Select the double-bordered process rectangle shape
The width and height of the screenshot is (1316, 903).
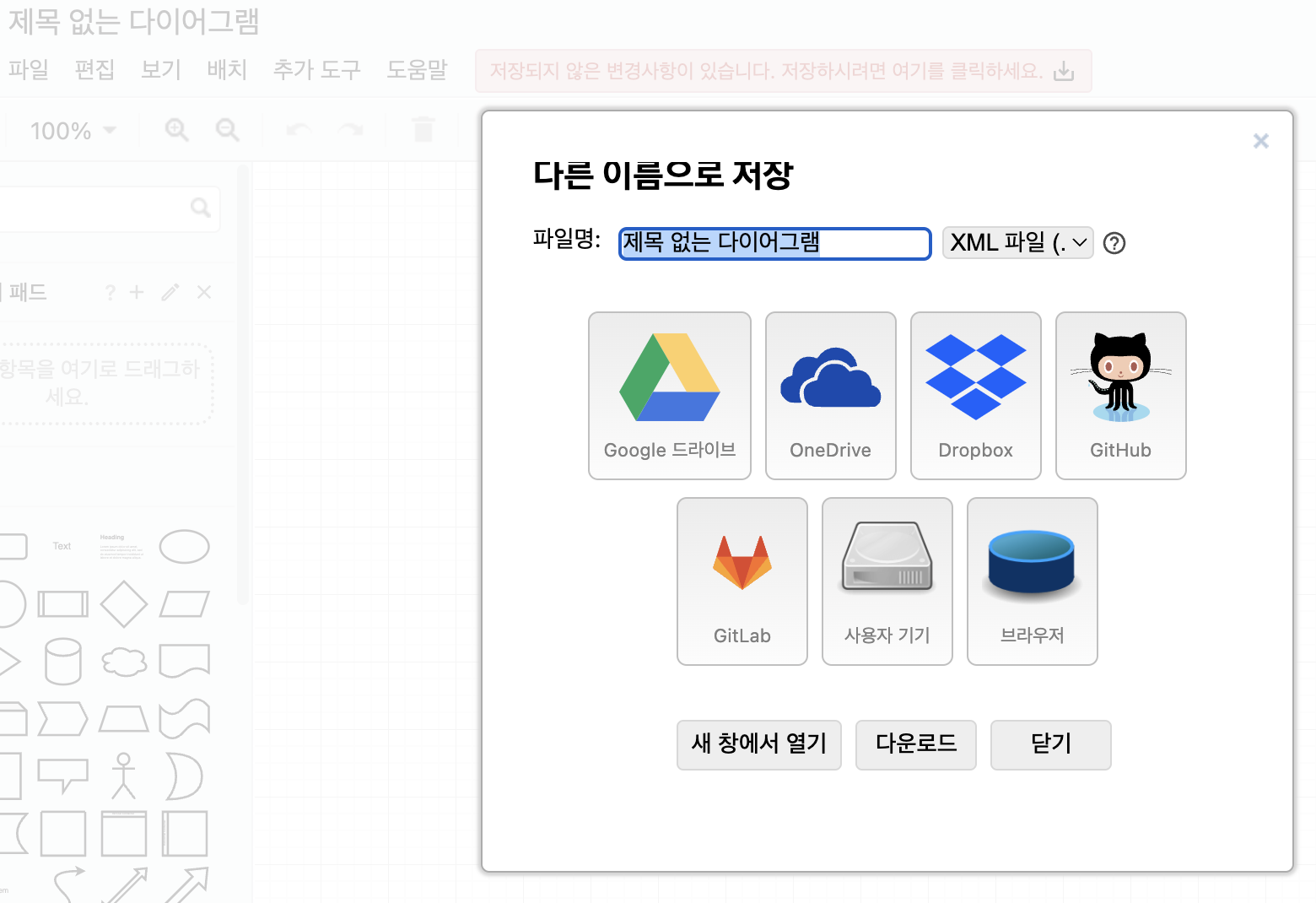pos(63,604)
